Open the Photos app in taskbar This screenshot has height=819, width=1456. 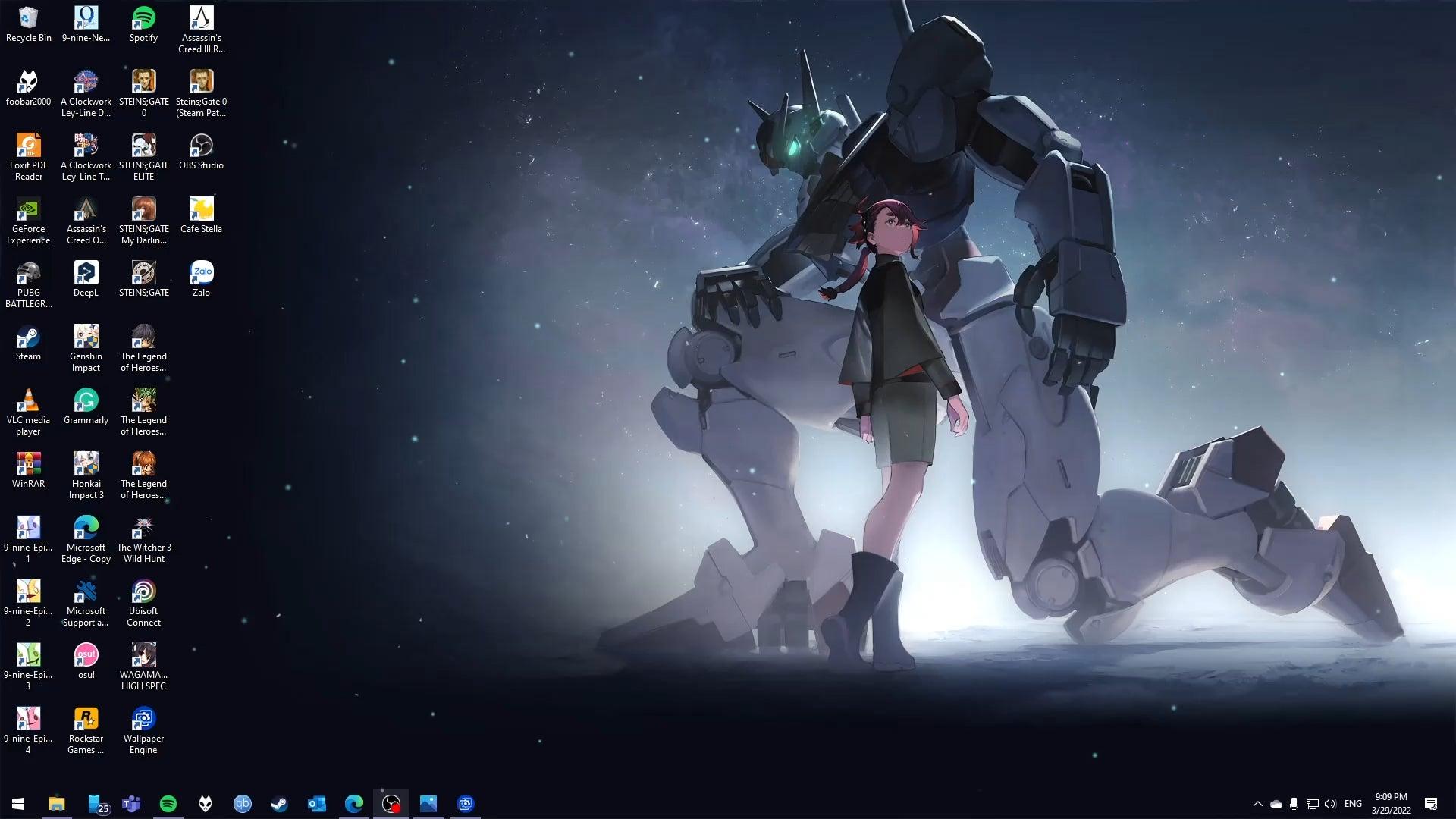(428, 803)
